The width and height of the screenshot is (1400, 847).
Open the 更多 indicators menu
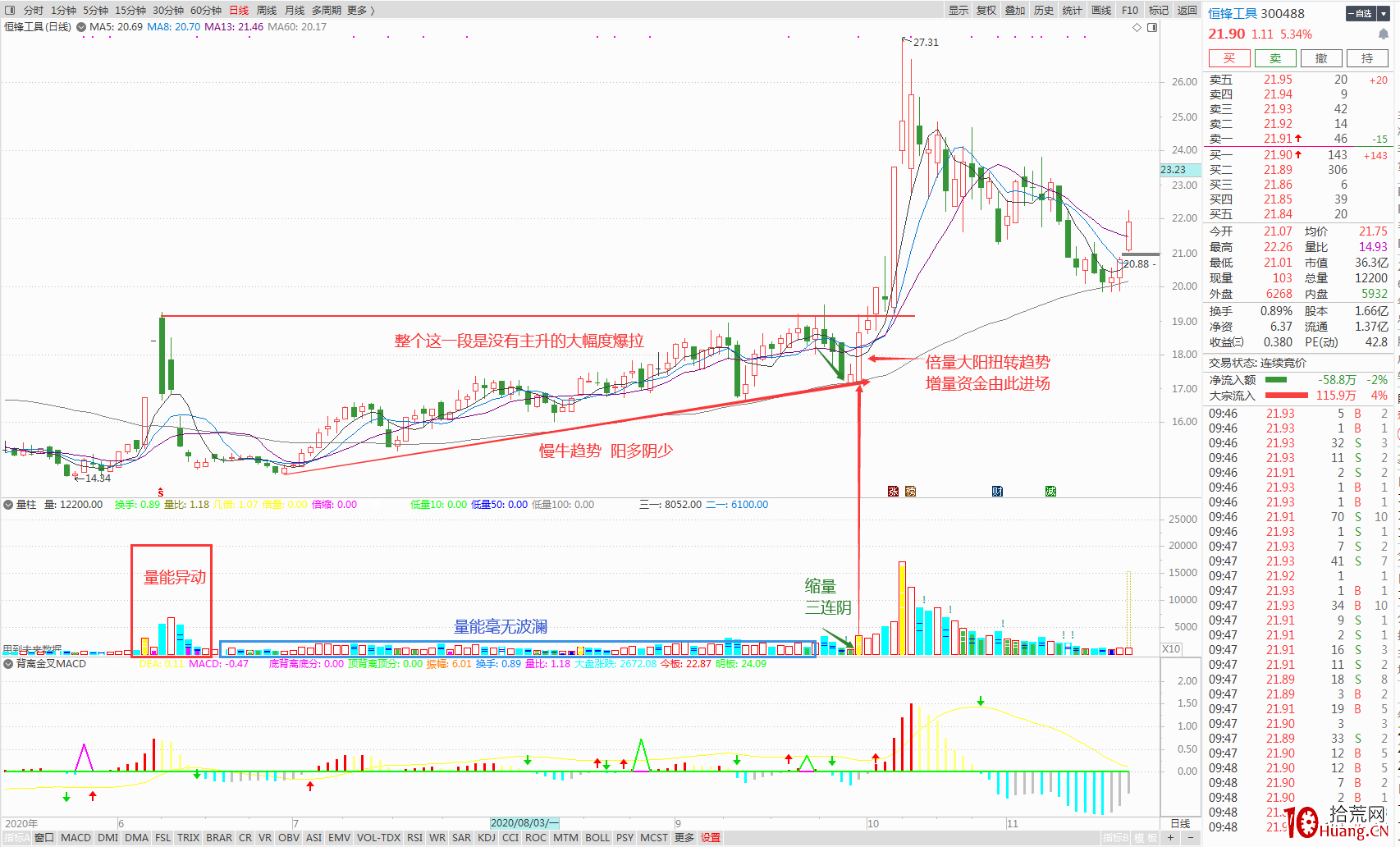click(684, 838)
